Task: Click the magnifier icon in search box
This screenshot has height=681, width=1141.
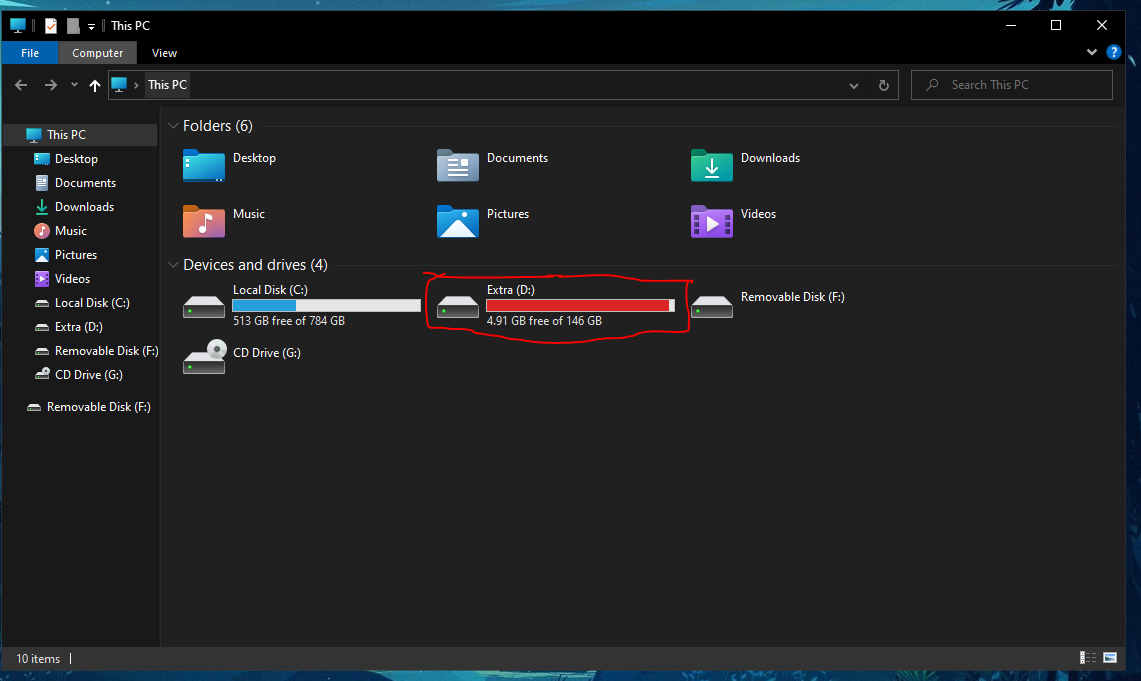Action: (932, 85)
